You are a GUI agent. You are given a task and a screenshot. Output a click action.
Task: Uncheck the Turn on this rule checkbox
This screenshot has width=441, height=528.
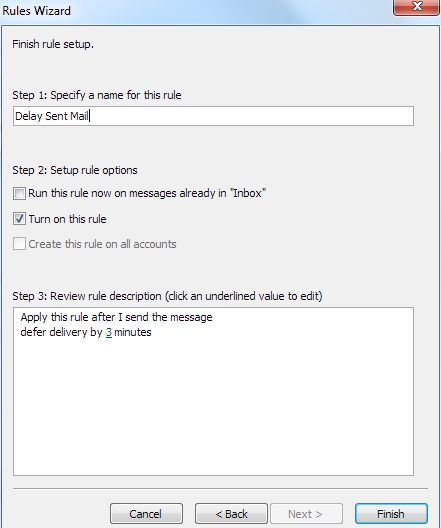pos(19,219)
